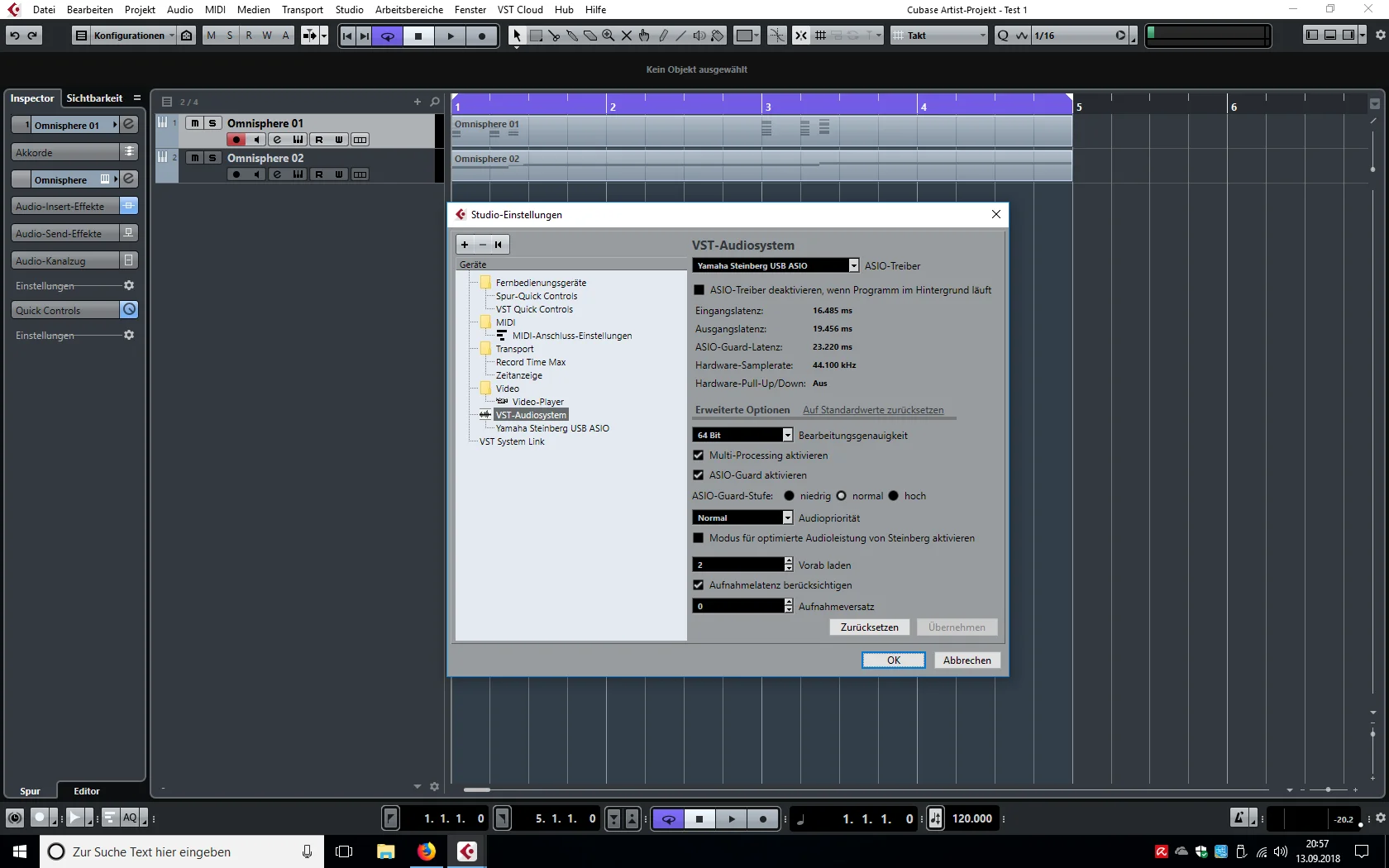Open the Transport menu
The width and height of the screenshot is (1389, 868).
(302, 10)
